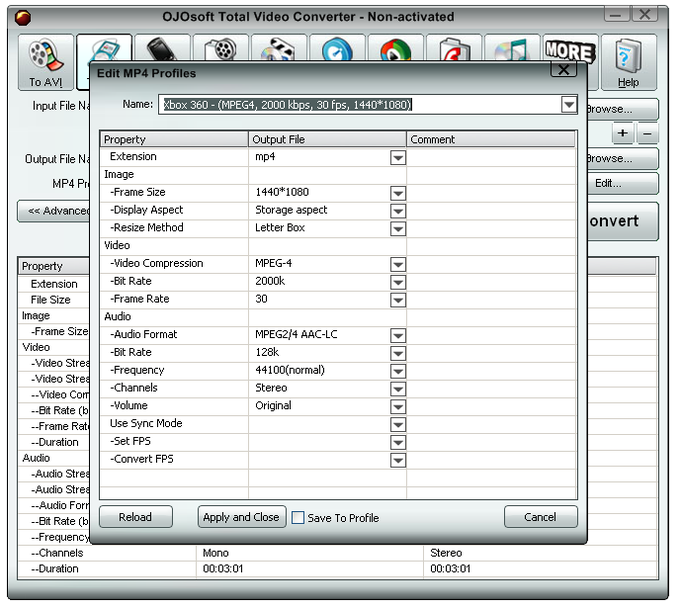The width and height of the screenshot is (680, 608).
Task: Select the blue QuickTime MOV icon
Action: pos(337,49)
